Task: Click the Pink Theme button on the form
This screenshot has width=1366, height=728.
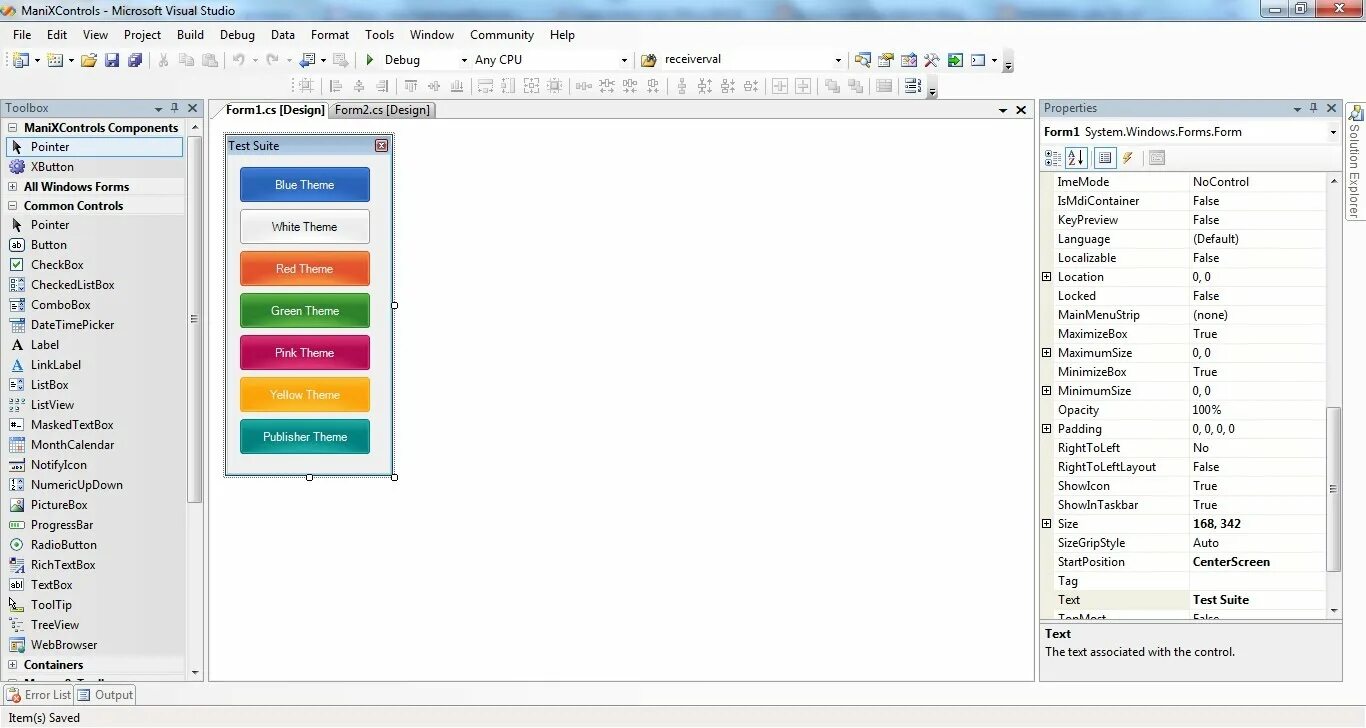Action: [305, 353]
